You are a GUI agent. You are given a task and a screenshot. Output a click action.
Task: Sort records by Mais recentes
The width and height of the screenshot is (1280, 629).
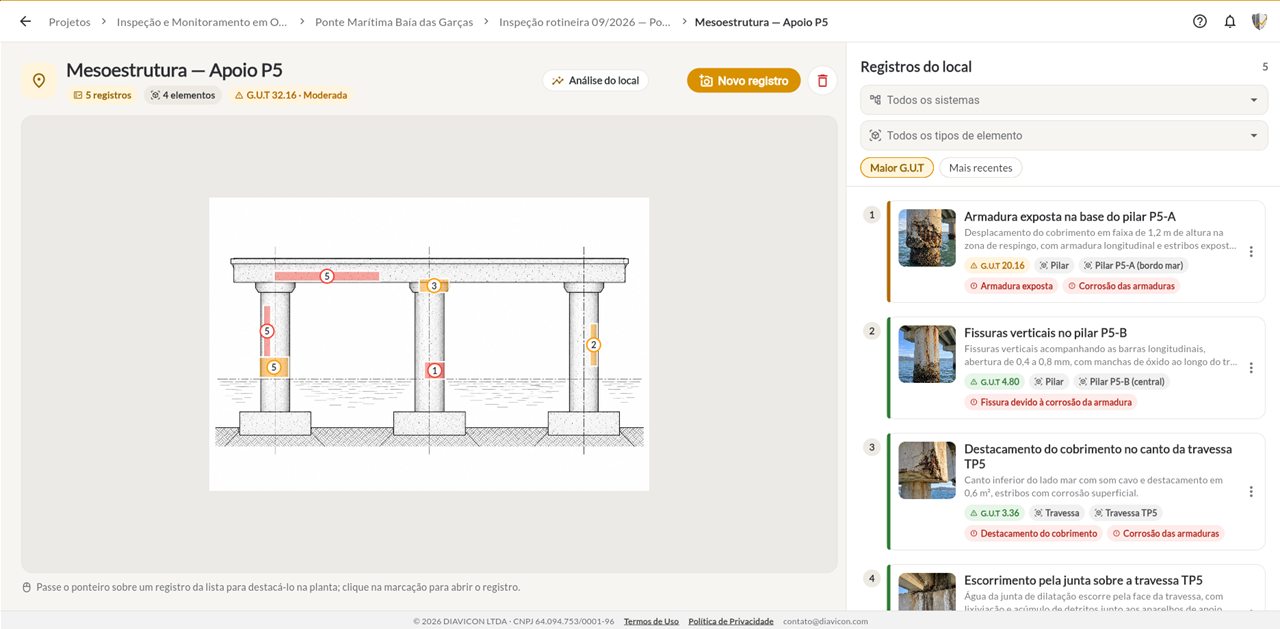point(981,168)
